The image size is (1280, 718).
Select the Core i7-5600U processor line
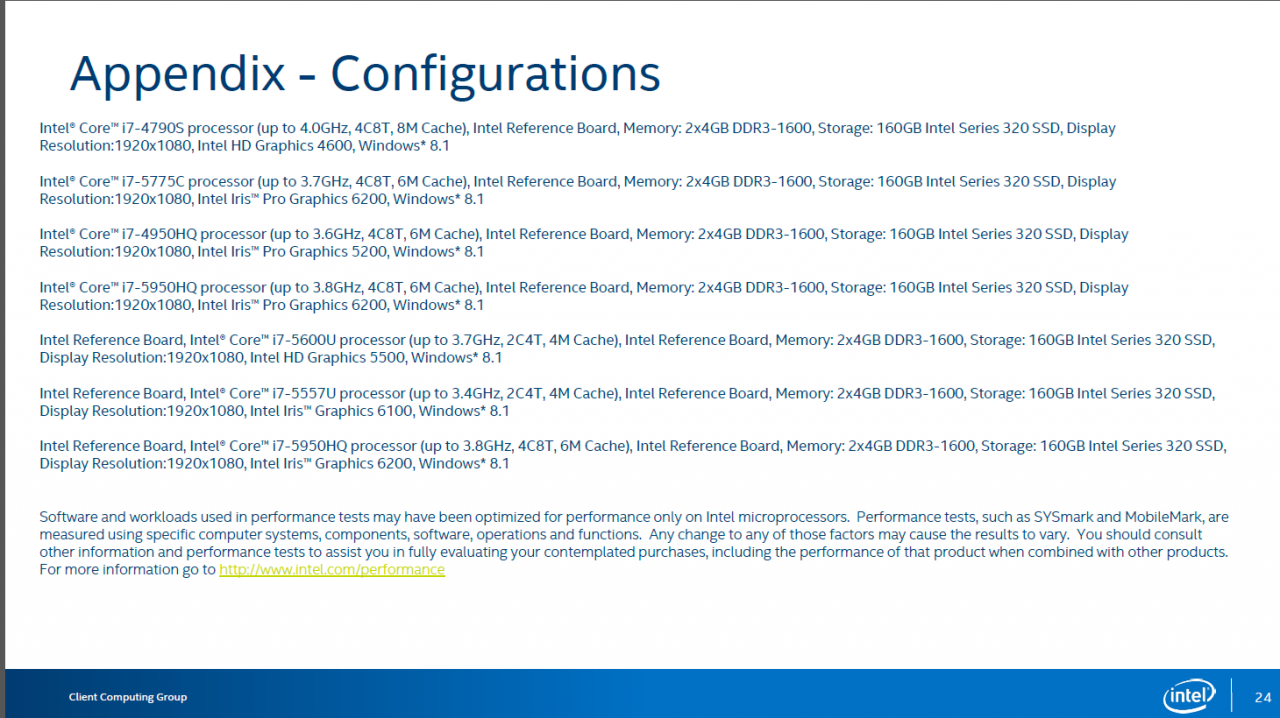(627, 340)
